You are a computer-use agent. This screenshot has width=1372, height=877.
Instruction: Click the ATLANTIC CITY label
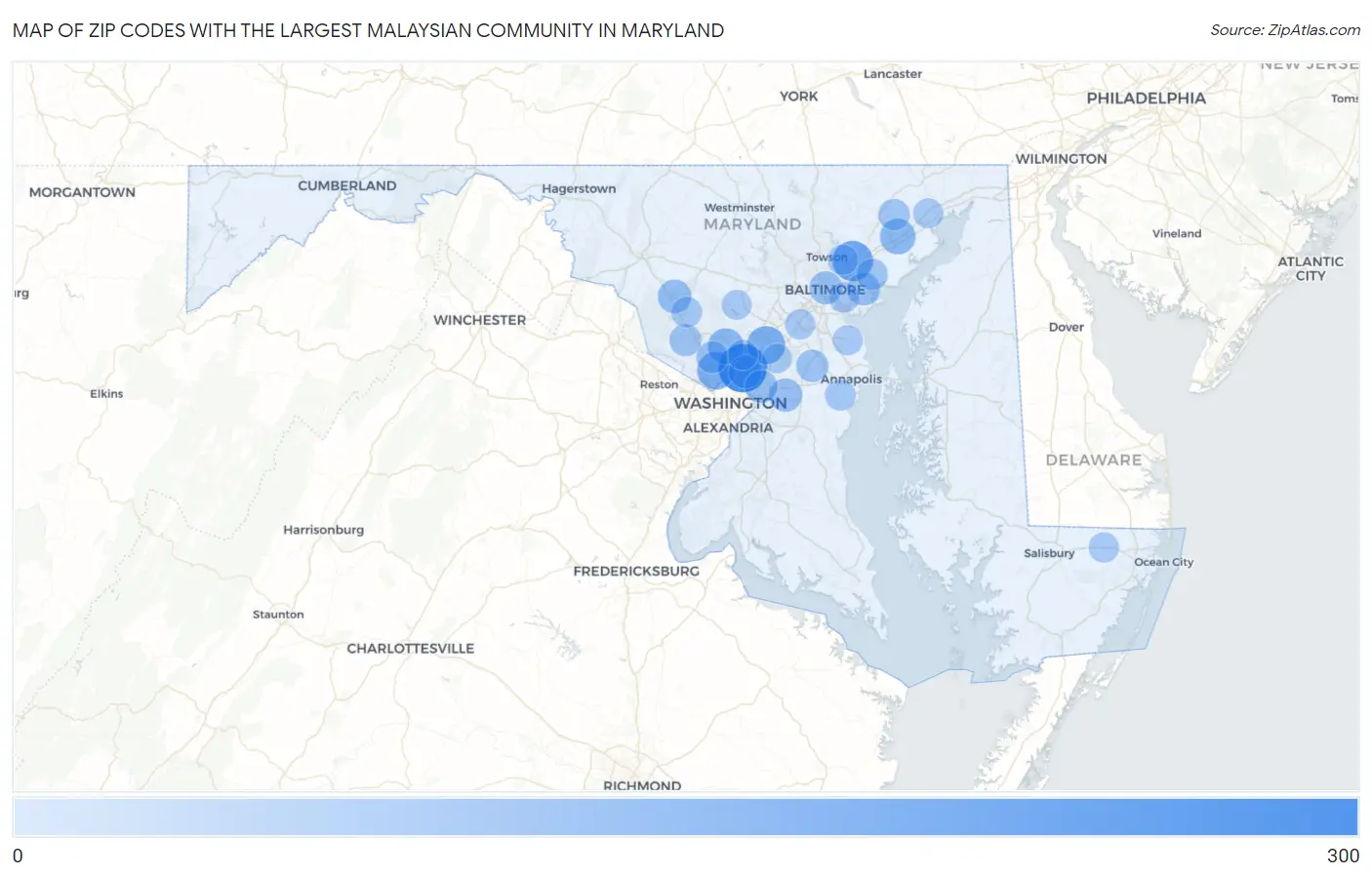point(1311,268)
